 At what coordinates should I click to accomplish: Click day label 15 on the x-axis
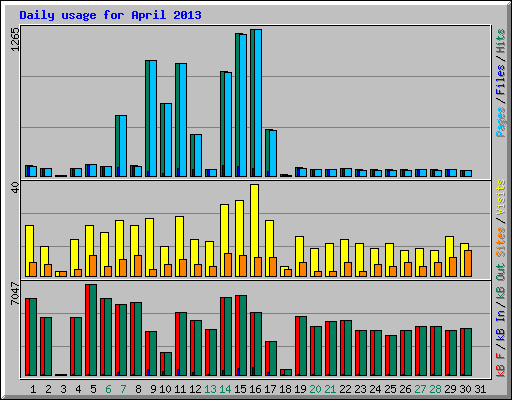click(240, 389)
